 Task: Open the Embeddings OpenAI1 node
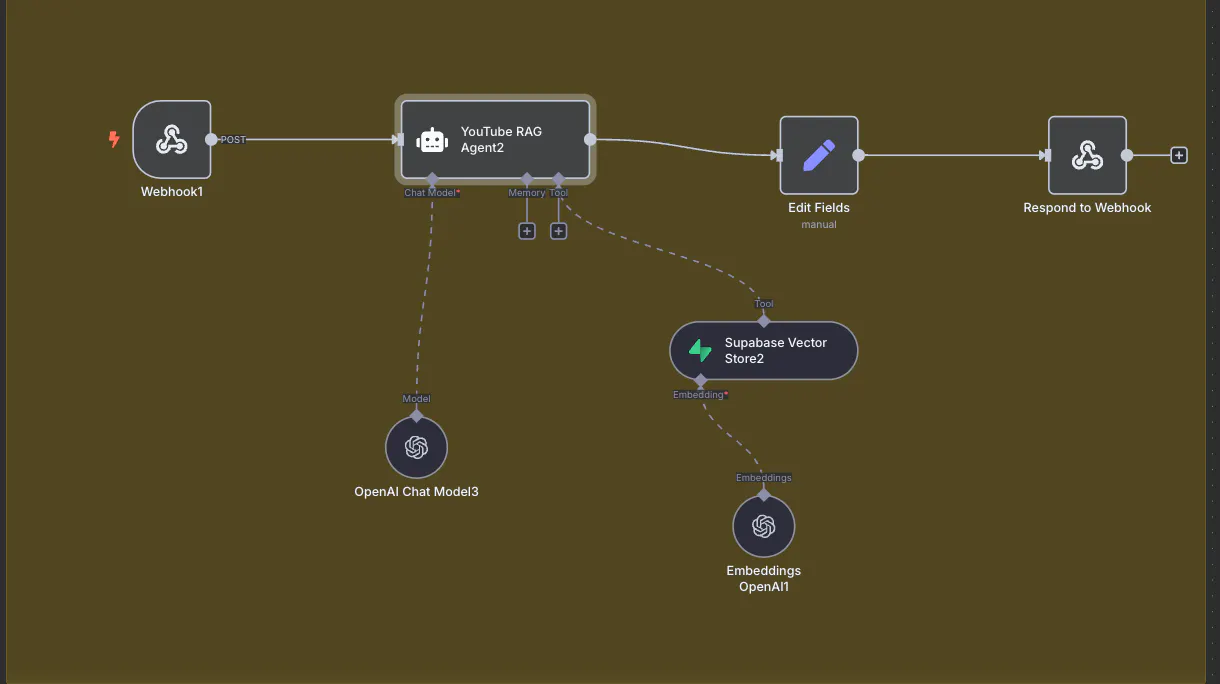click(764, 526)
